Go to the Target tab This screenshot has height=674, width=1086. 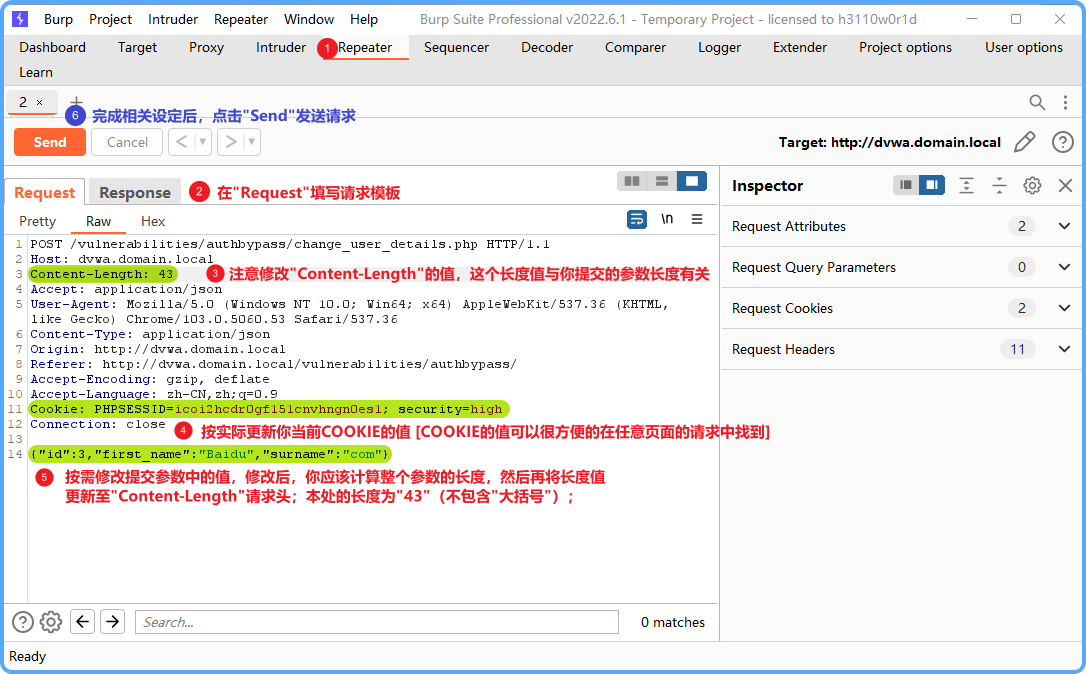point(137,47)
